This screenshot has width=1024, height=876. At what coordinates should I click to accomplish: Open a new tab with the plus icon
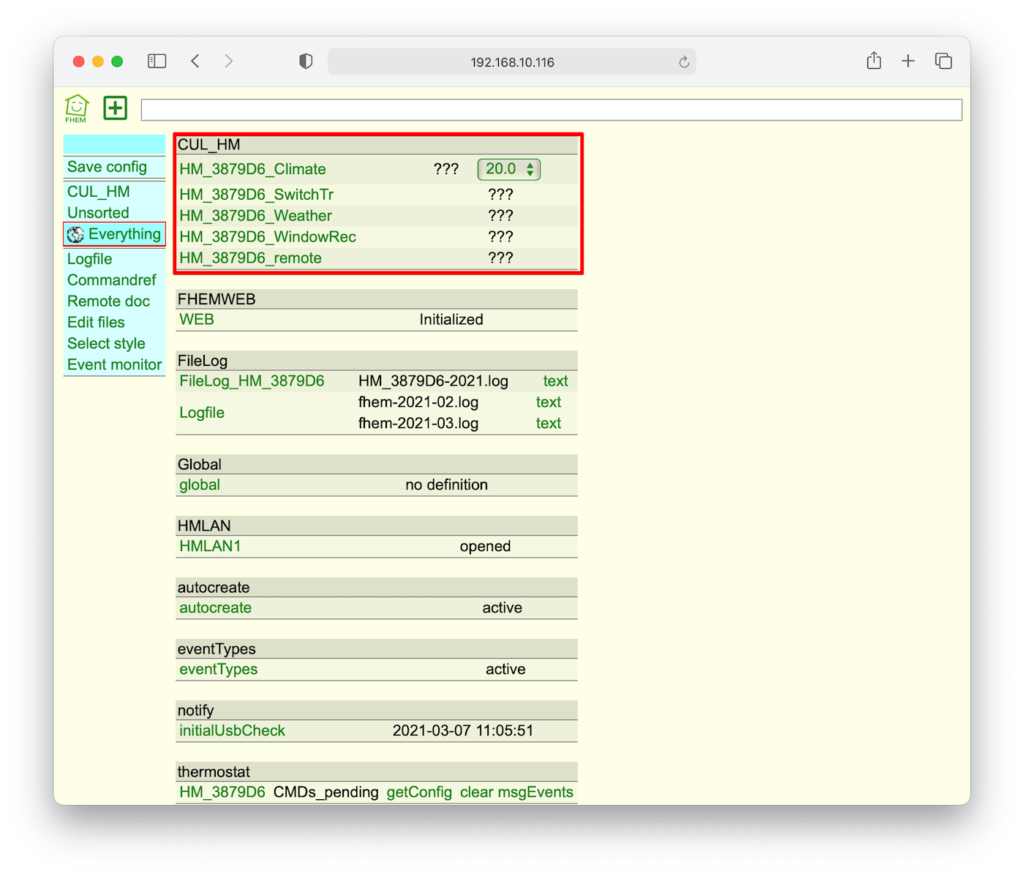[908, 61]
